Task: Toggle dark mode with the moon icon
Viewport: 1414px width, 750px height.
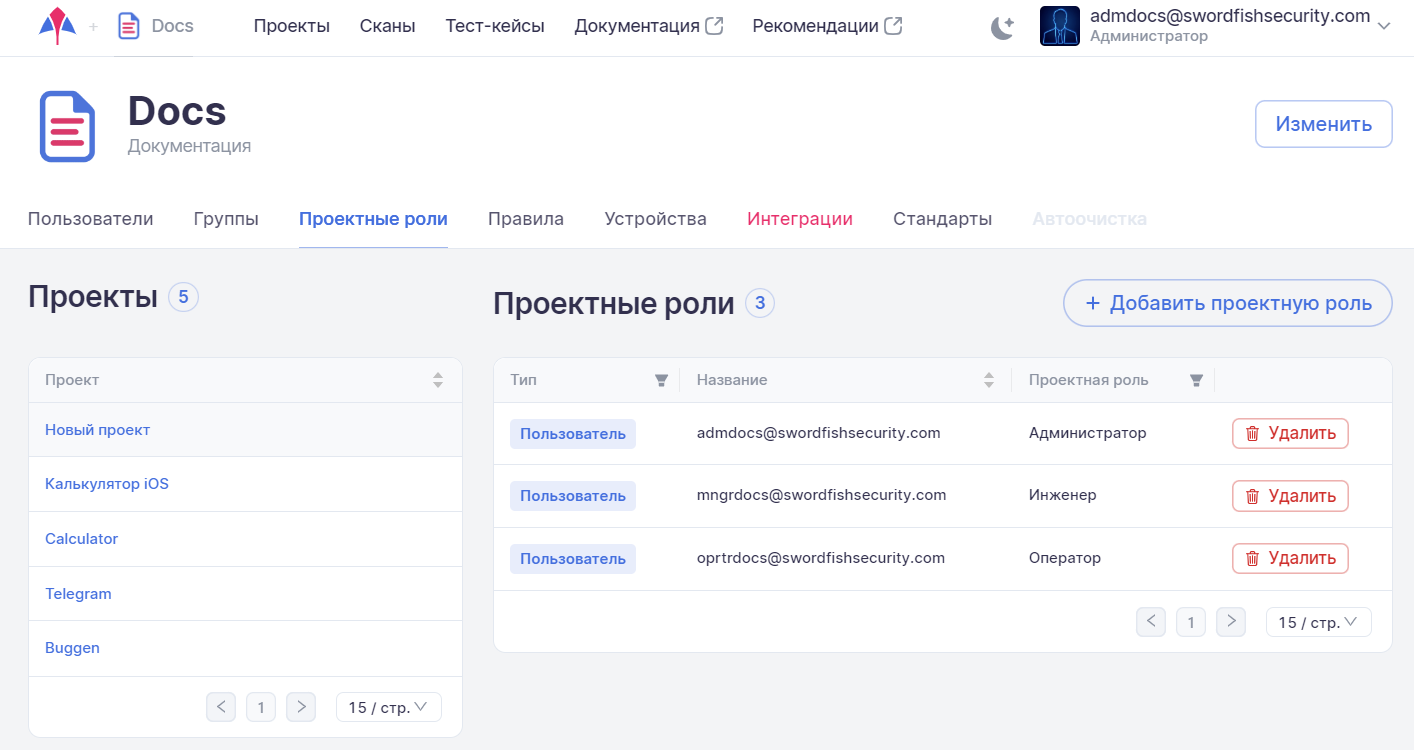Action: pyautogui.click(x=1002, y=27)
